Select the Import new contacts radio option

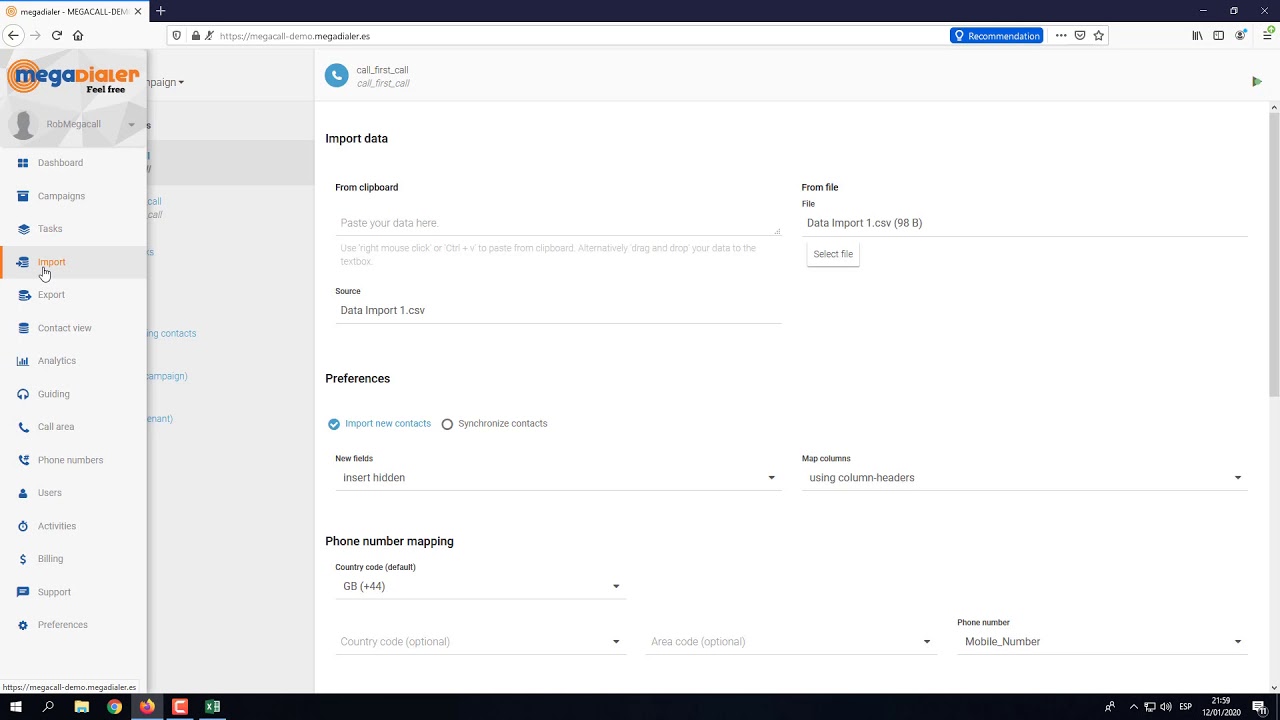click(x=334, y=424)
